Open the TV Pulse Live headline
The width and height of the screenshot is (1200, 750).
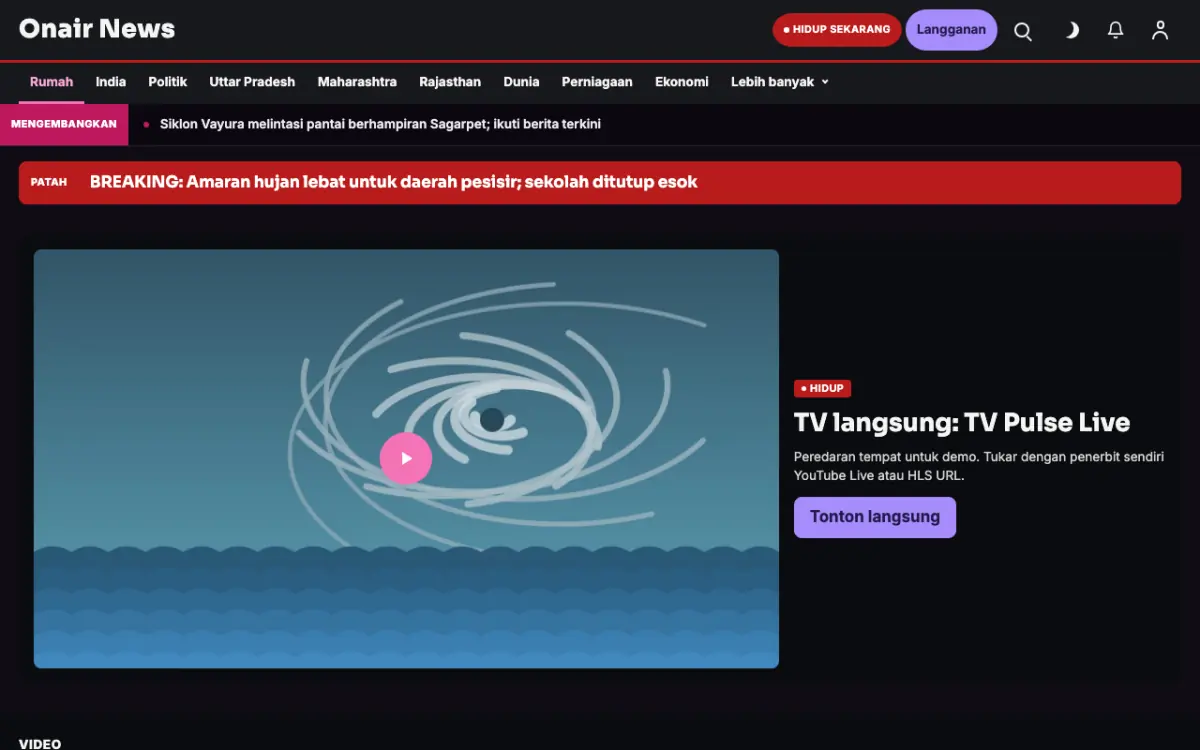962,422
